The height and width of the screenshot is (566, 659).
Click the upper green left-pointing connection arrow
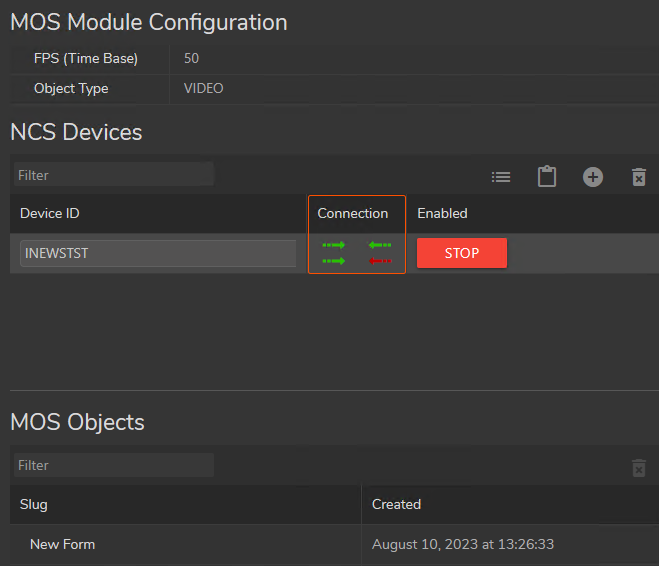tap(379, 245)
